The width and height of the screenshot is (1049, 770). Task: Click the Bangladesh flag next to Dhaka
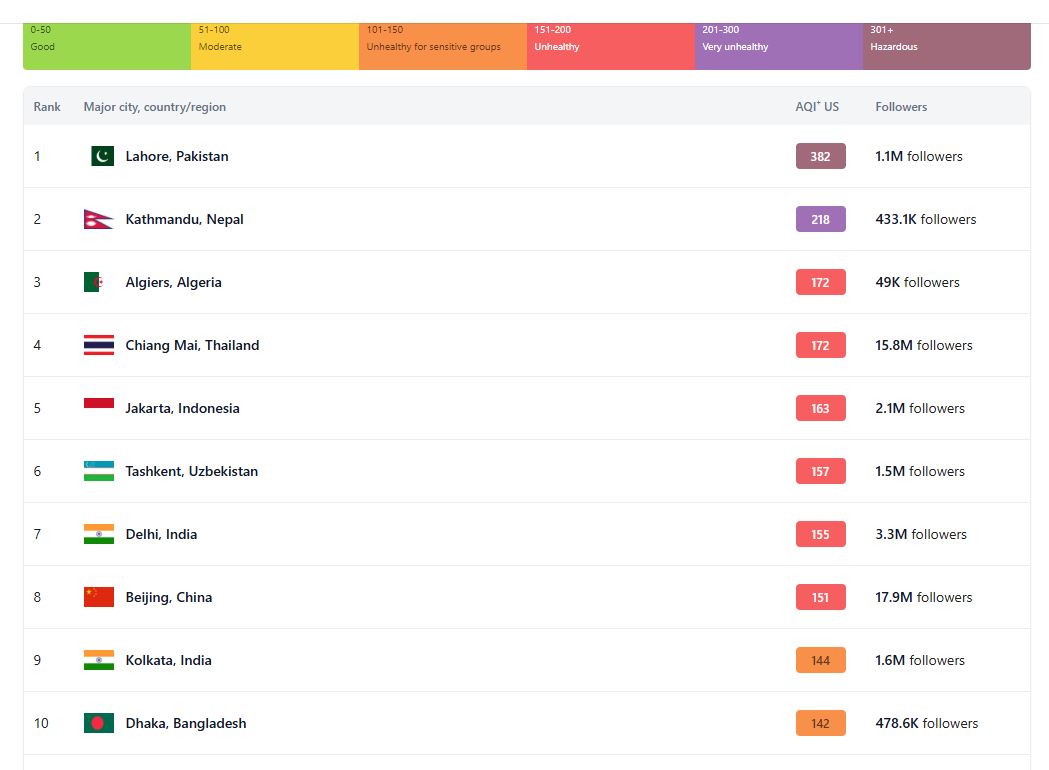point(98,723)
